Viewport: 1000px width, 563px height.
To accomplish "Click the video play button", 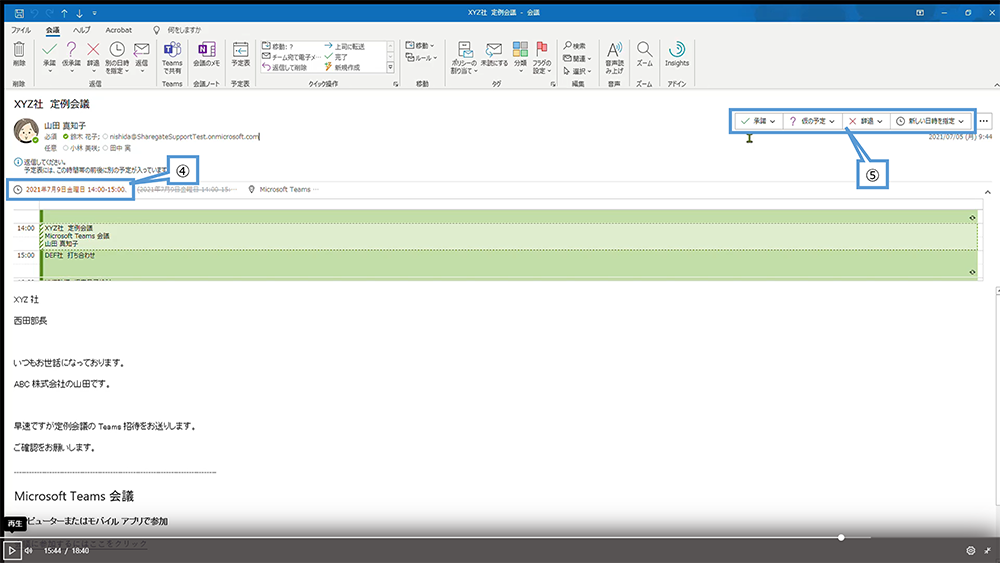I will point(11,550).
